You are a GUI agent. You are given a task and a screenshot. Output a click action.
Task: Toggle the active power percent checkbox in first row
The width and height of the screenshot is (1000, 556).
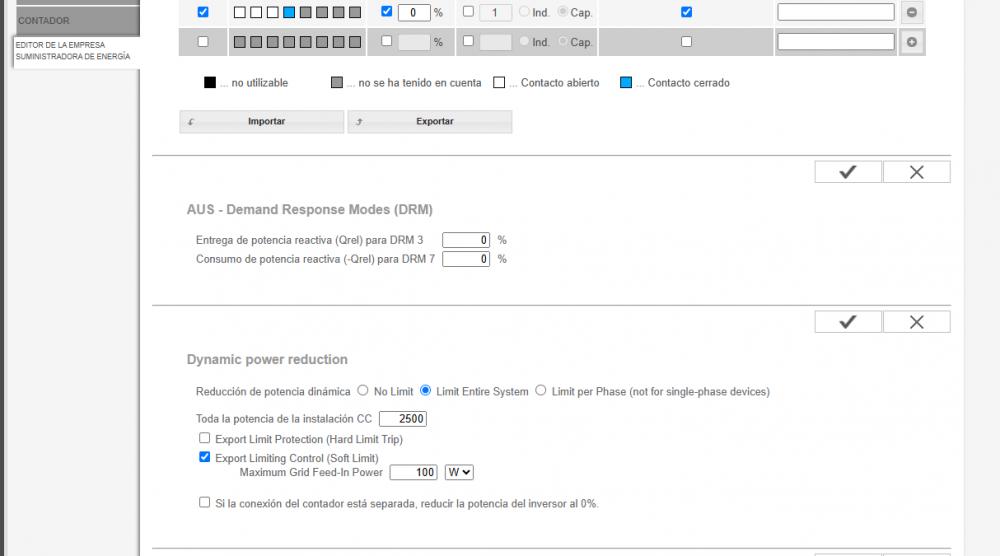coord(386,11)
